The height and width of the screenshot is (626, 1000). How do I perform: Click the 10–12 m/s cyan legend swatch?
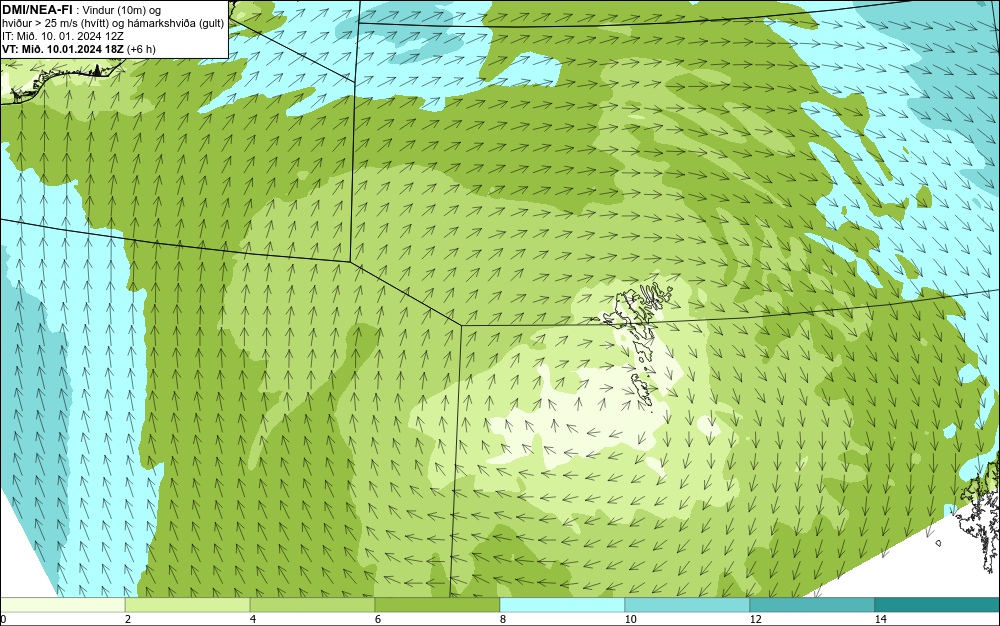pos(688,604)
